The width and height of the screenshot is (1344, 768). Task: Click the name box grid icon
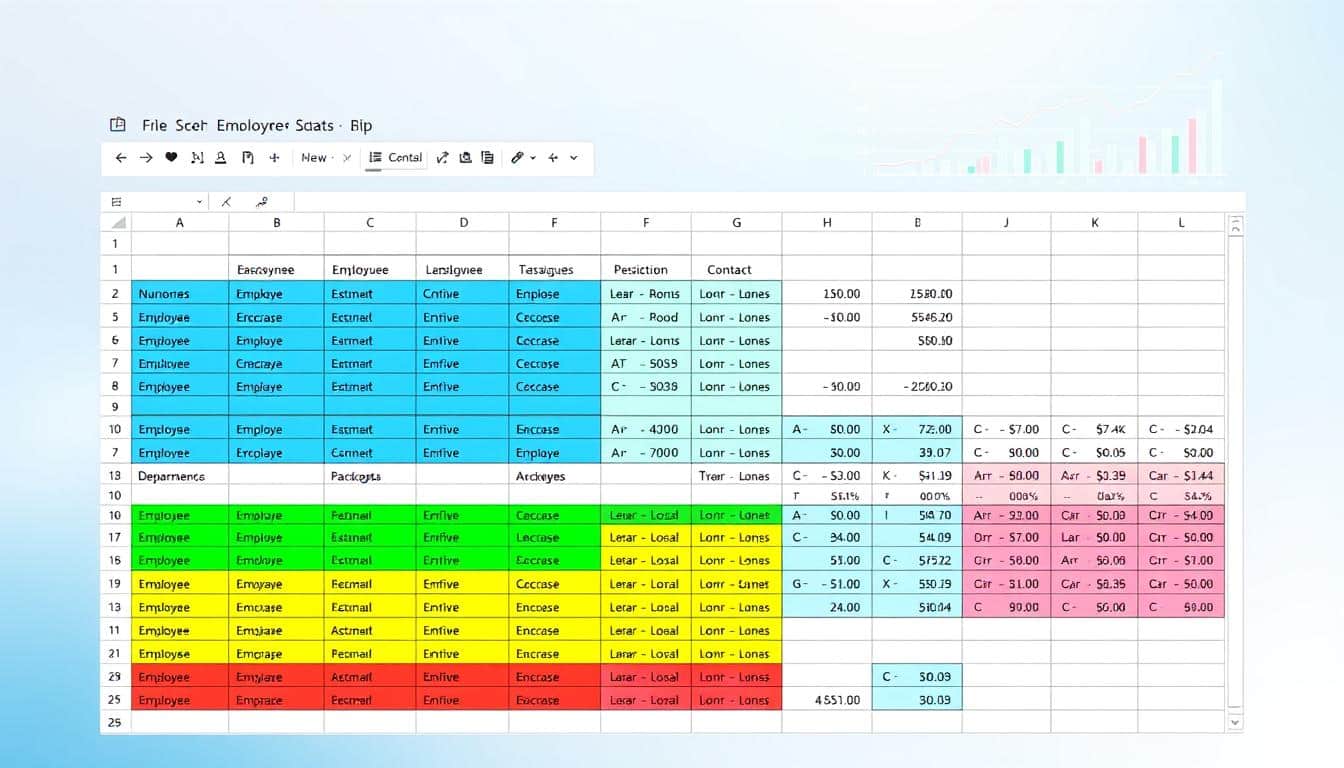[x=116, y=202]
